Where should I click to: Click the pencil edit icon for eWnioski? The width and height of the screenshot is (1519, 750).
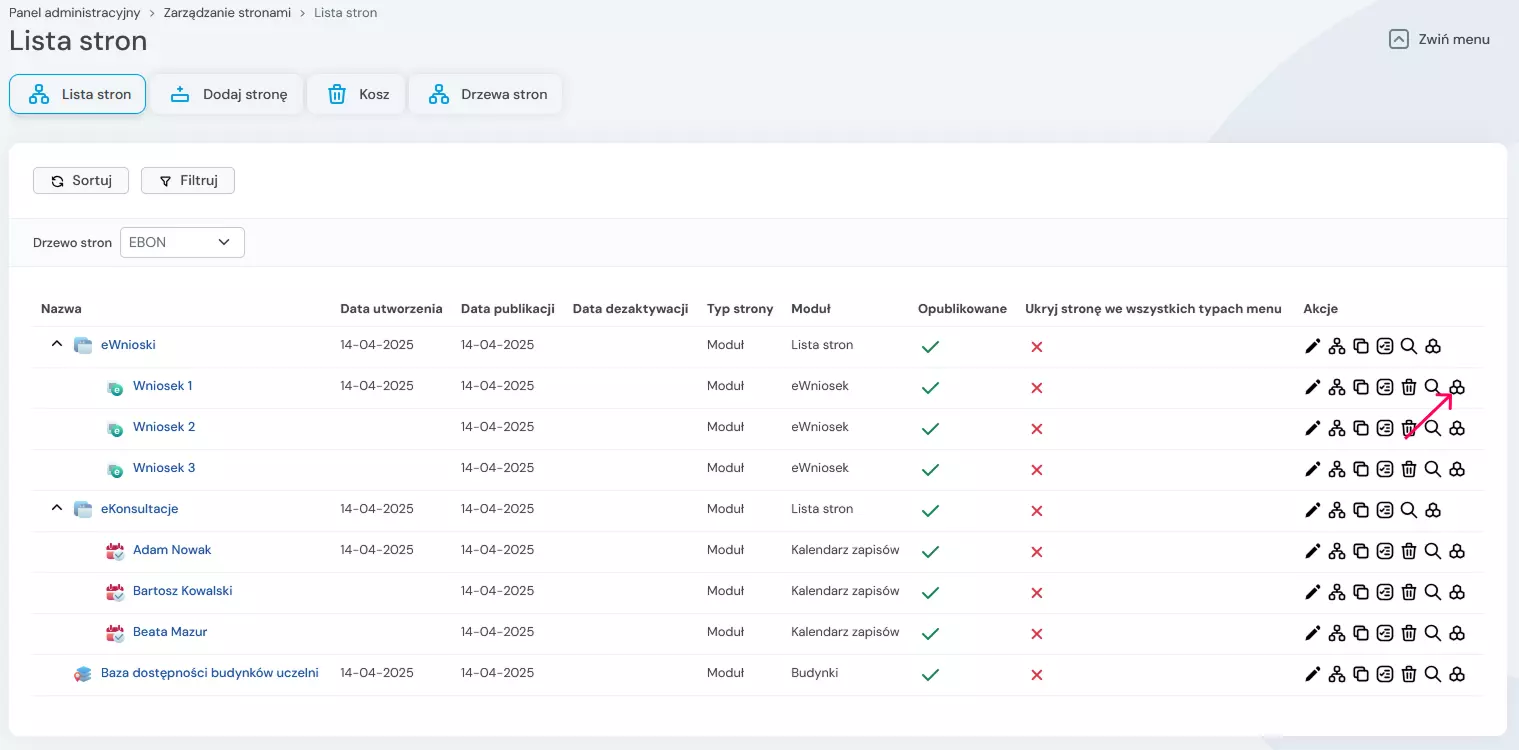pos(1313,346)
